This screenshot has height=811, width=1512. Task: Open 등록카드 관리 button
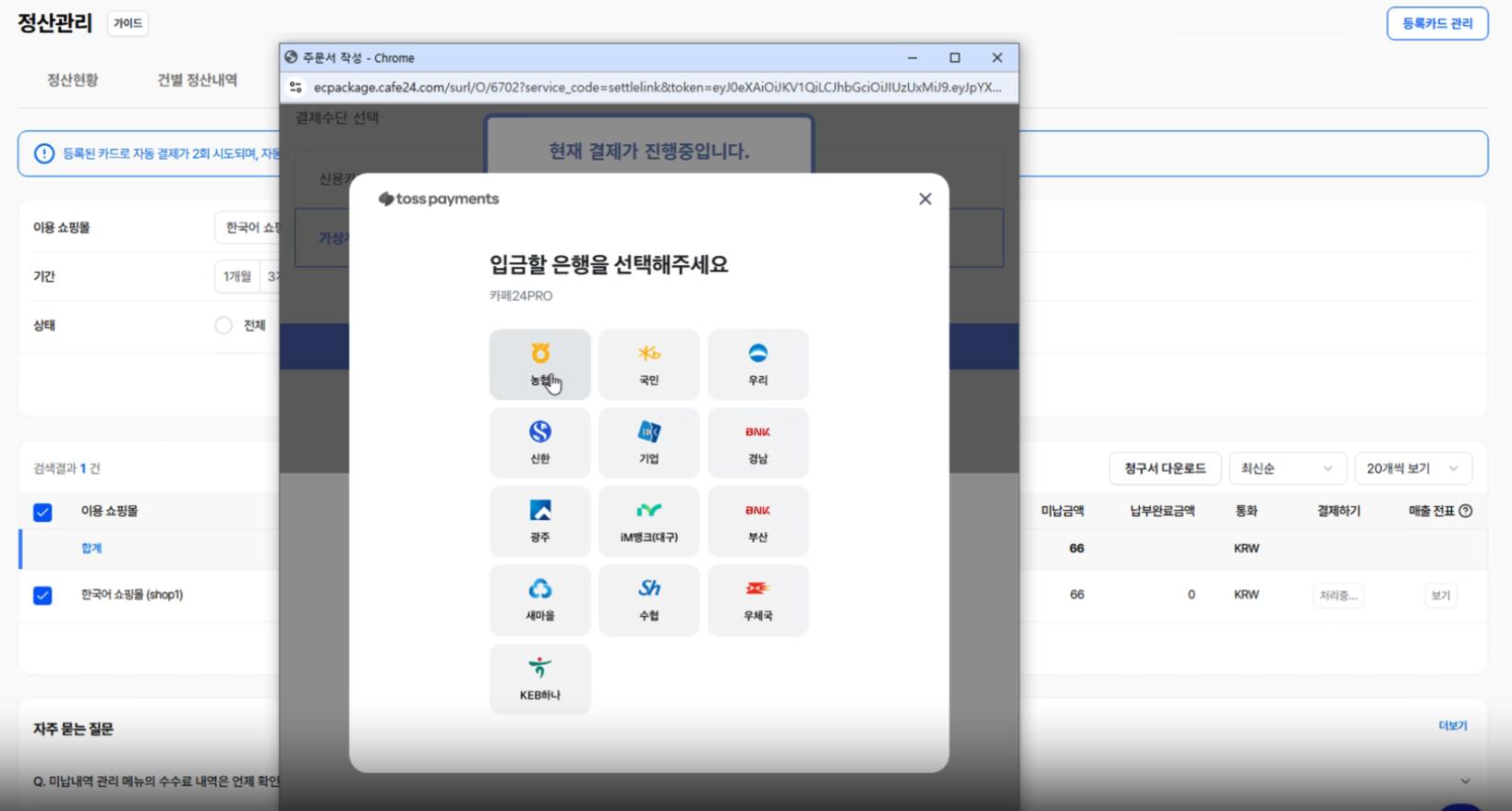pyautogui.click(x=1437, y=23)
